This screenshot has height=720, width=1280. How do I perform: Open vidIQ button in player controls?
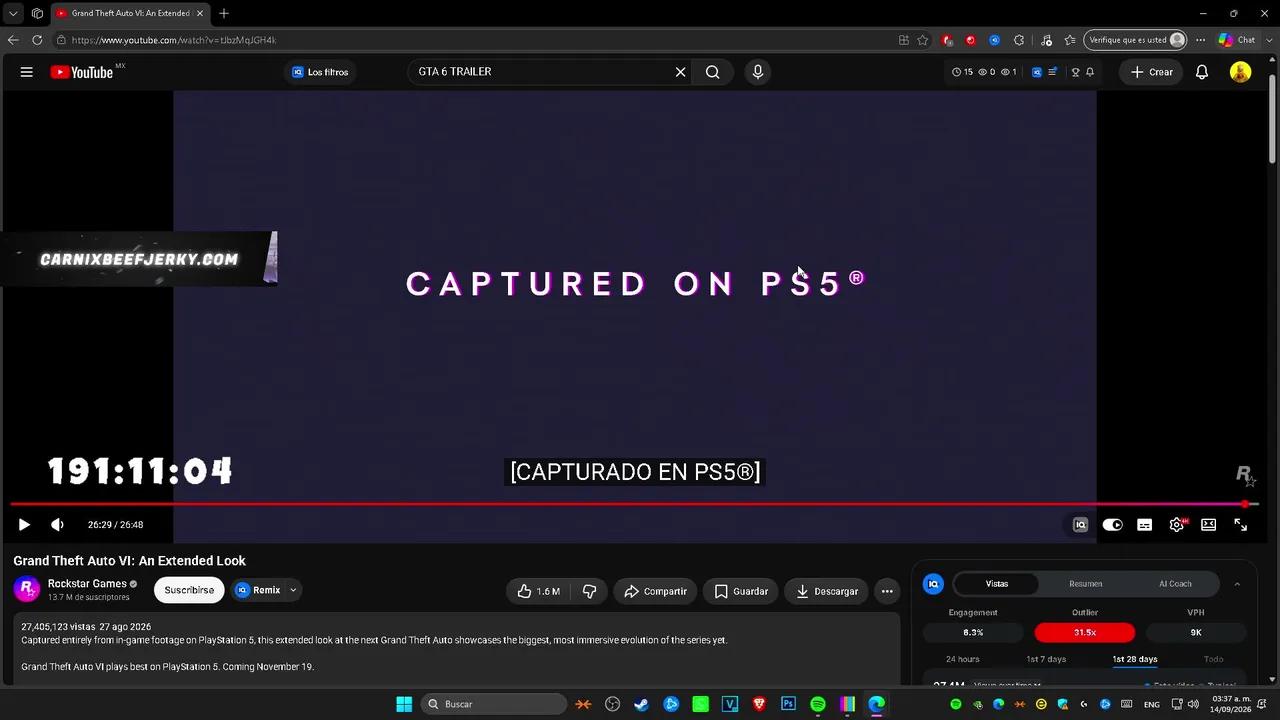point(1080,524)
